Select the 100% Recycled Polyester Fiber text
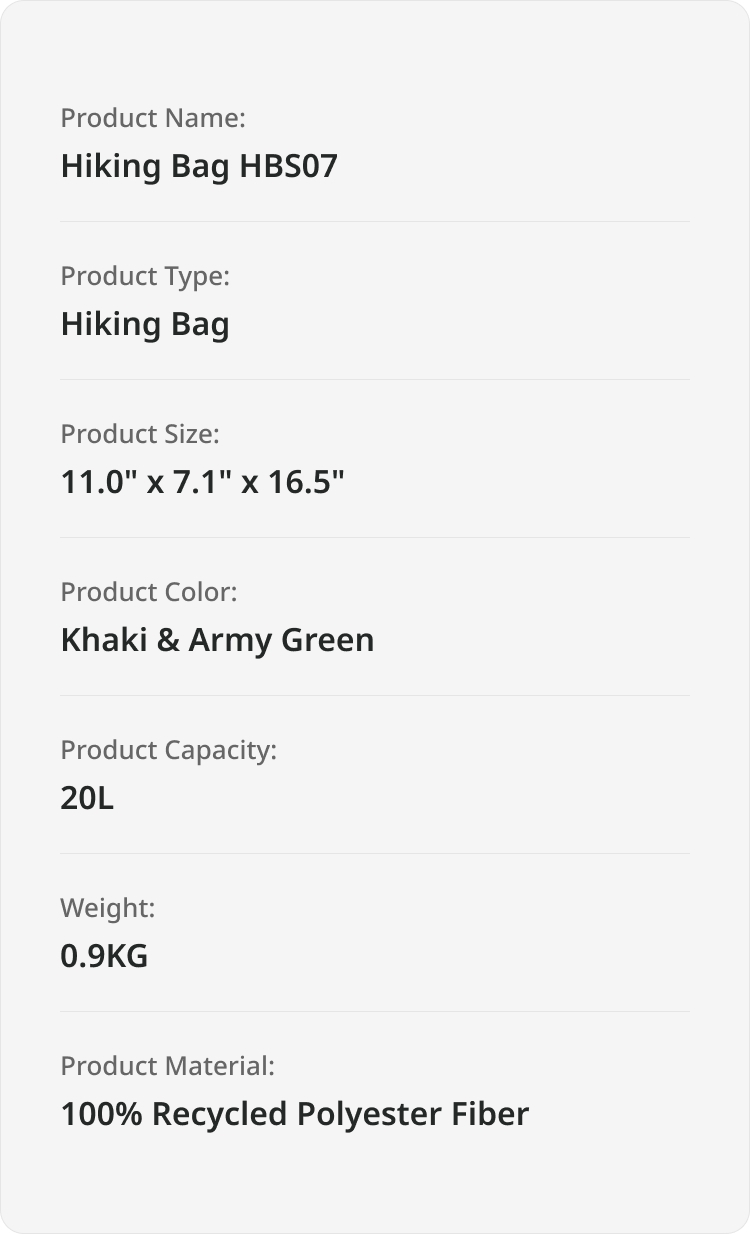750x1234 pixels. (x=295, y=1114)
